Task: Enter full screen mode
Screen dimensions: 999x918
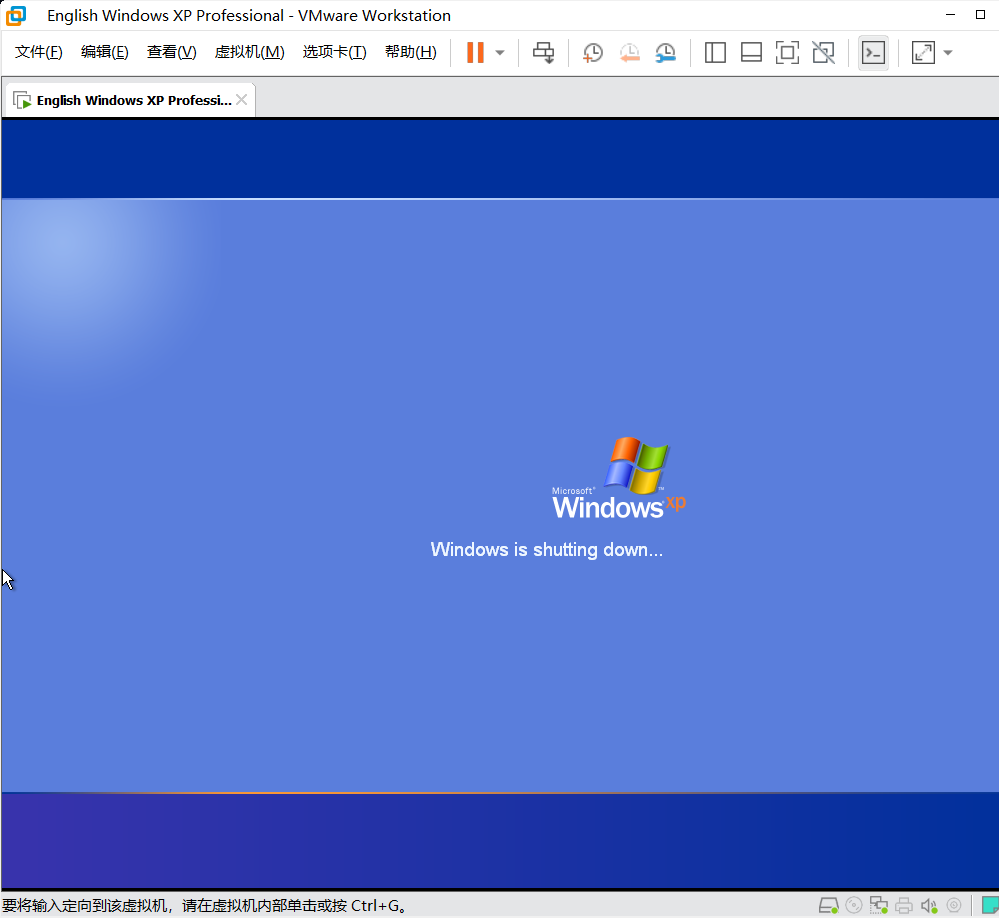Action: tap(787, 52)
